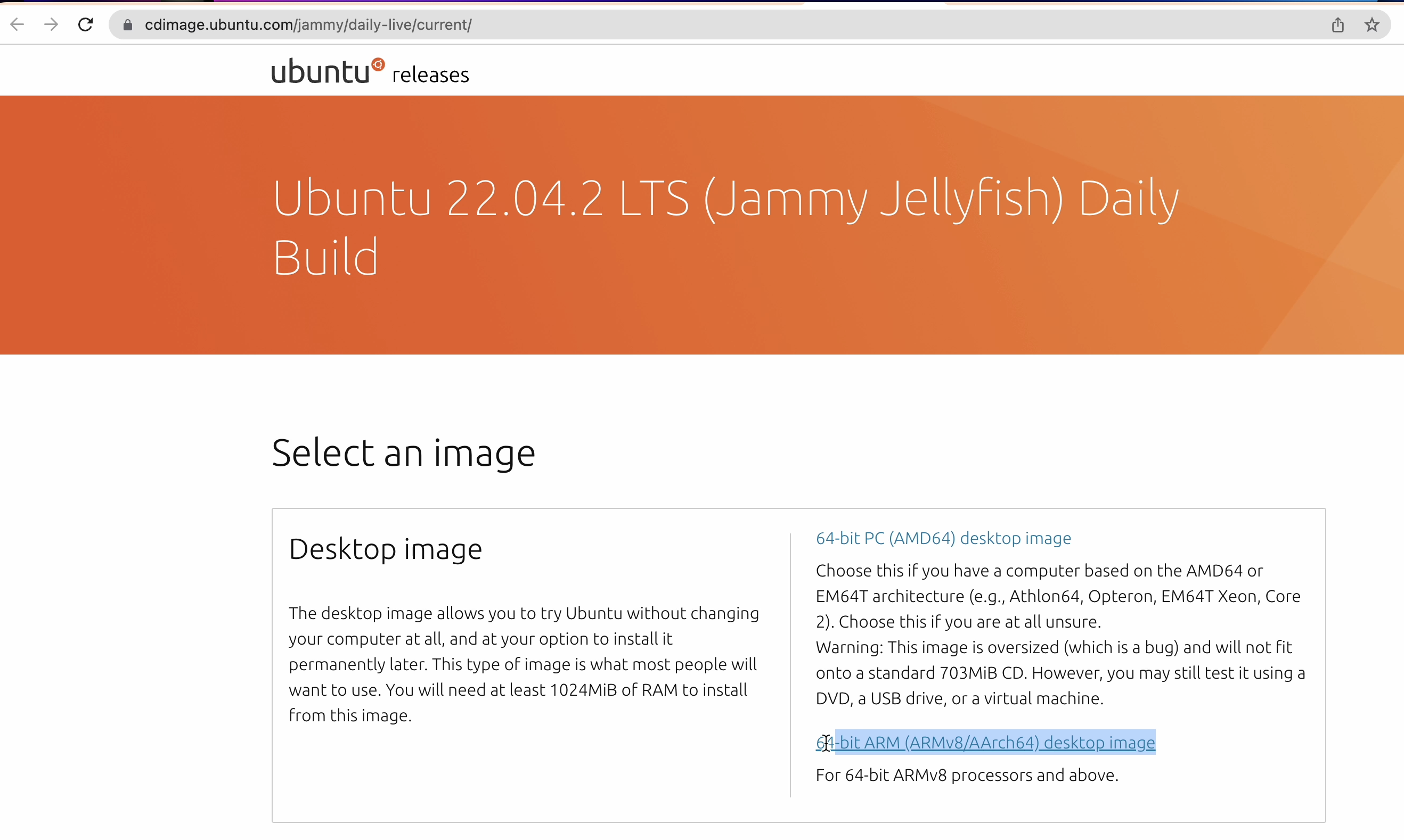Click the Ubuntu 22.04.2 LTS Daily Build title
Image resolution: width=1404 pixels, height=840 pixels.
(725, 227)
